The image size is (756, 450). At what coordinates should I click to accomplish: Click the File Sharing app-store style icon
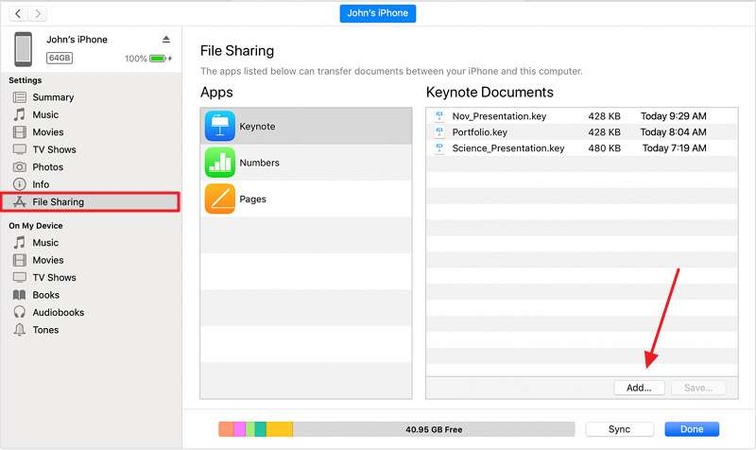(x=19, y=202)
